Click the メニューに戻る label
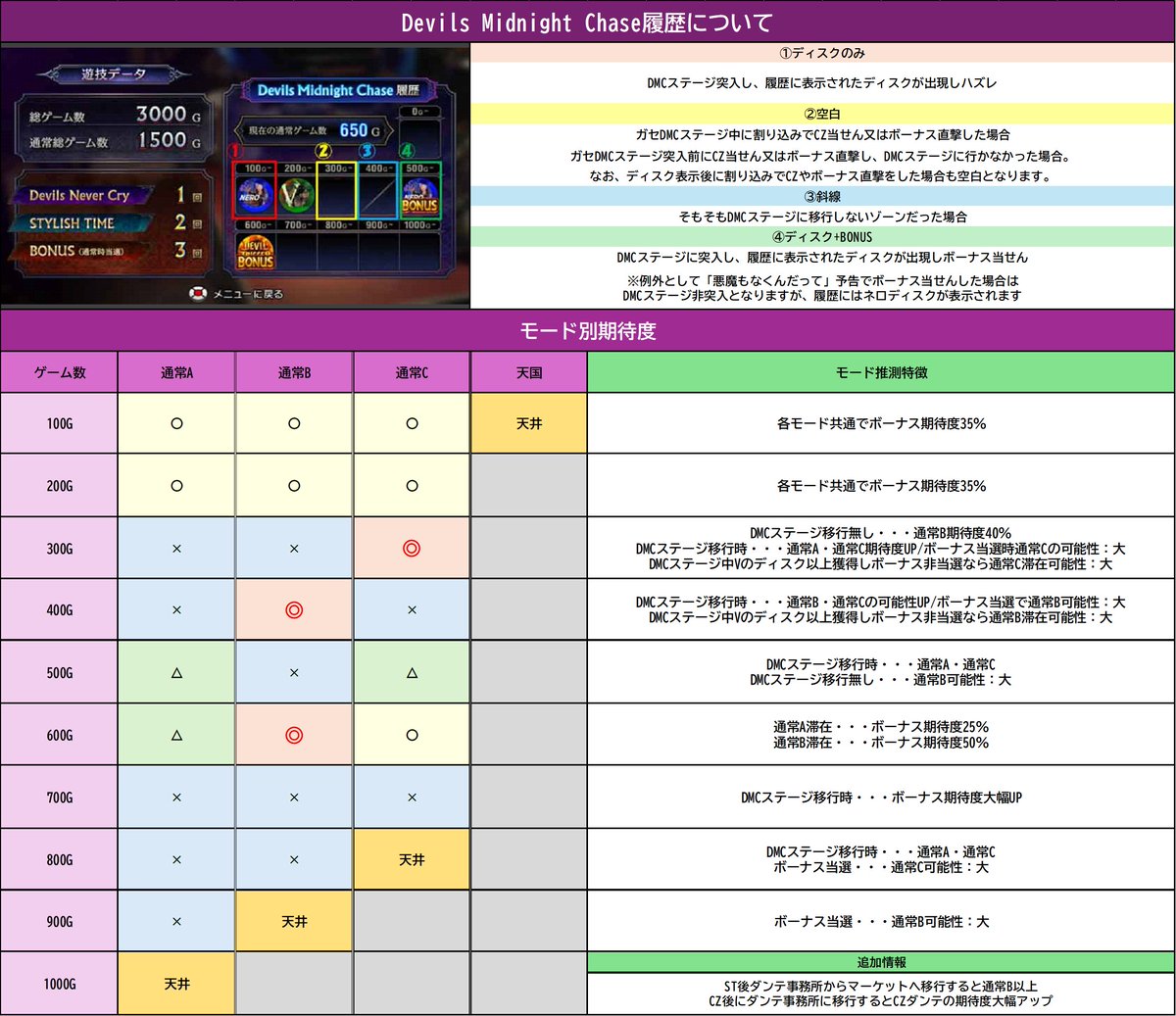Screen dimensions: 1176x1016 point(248,294)
